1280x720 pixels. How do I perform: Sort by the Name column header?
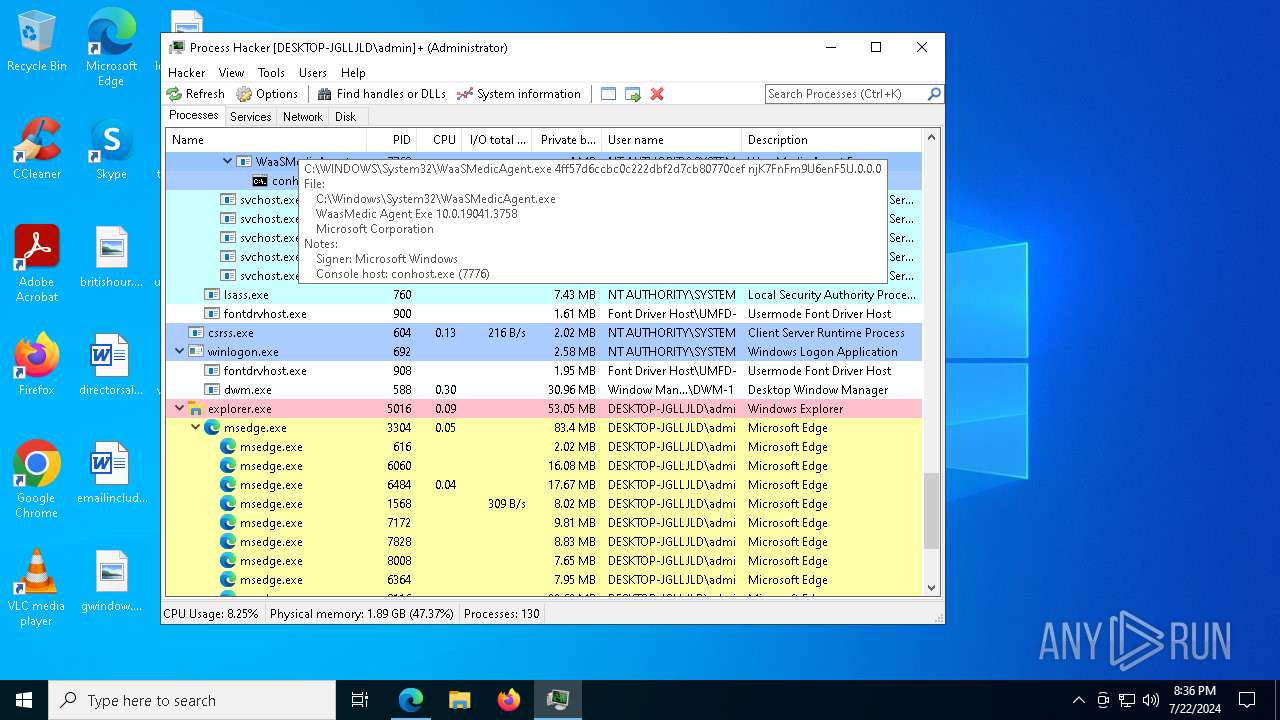[x=266, y=140]
